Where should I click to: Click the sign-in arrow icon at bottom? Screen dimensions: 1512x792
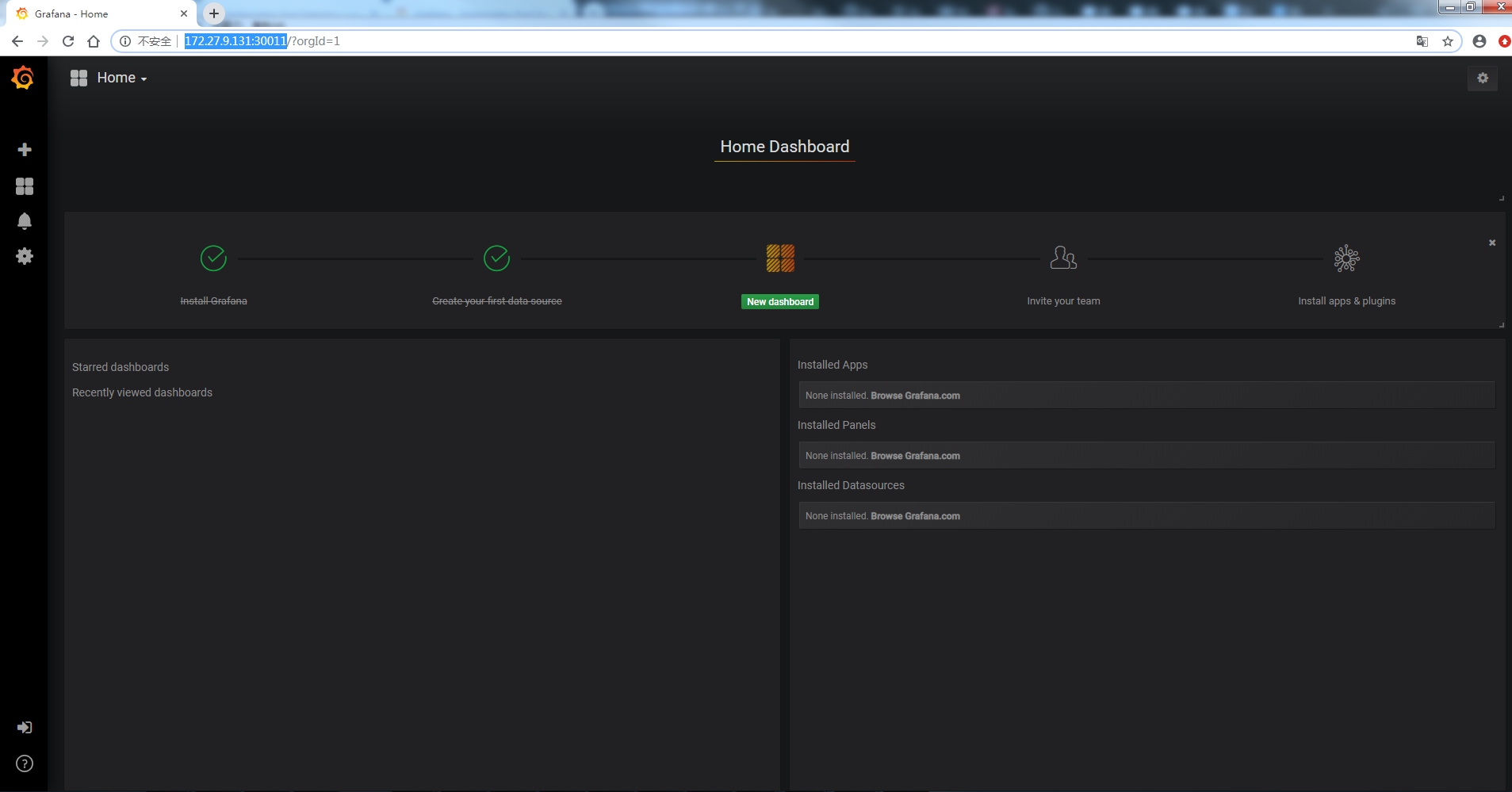25,727
